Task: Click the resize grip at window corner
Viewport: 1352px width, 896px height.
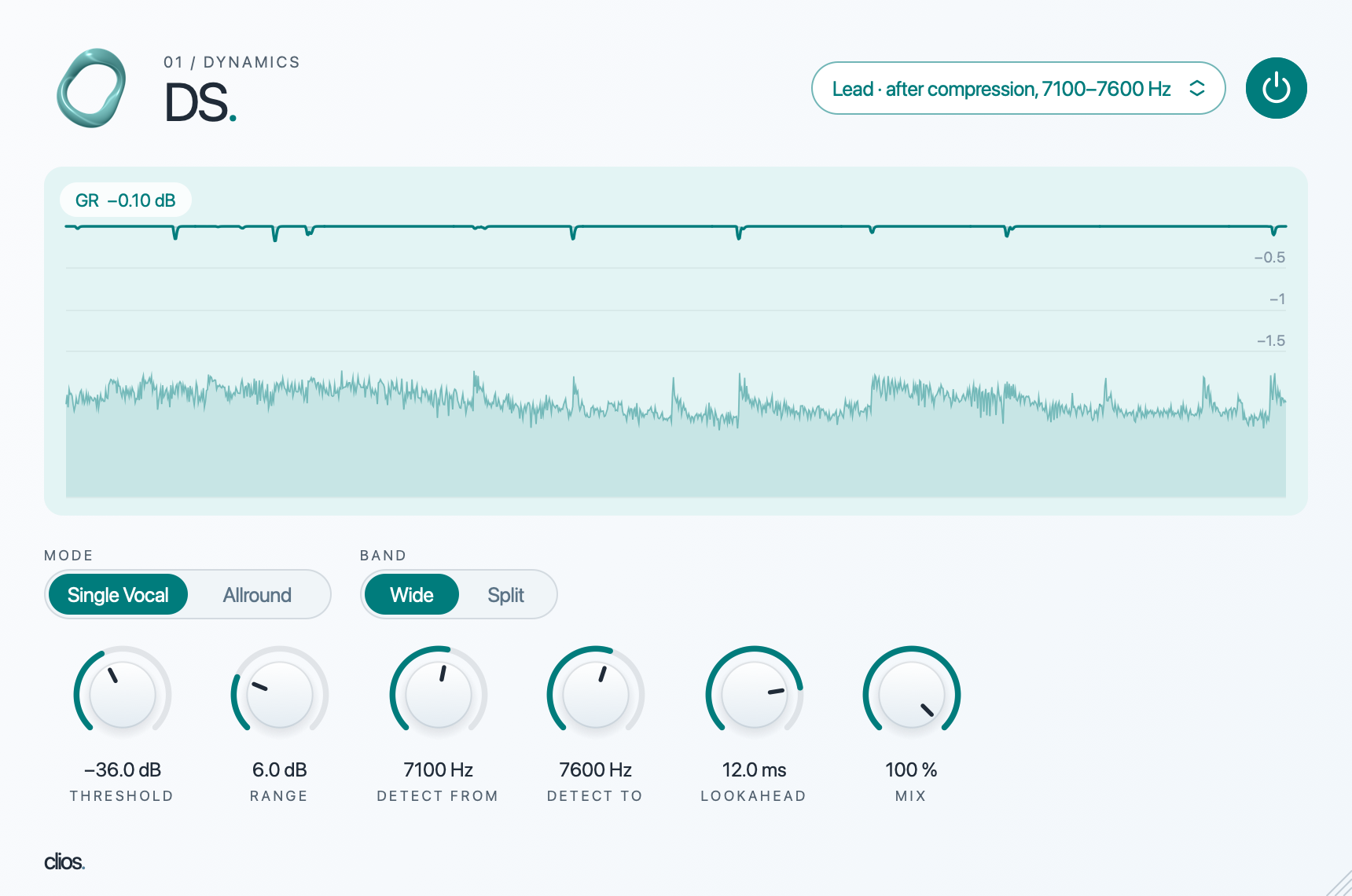Action: 1339,883
